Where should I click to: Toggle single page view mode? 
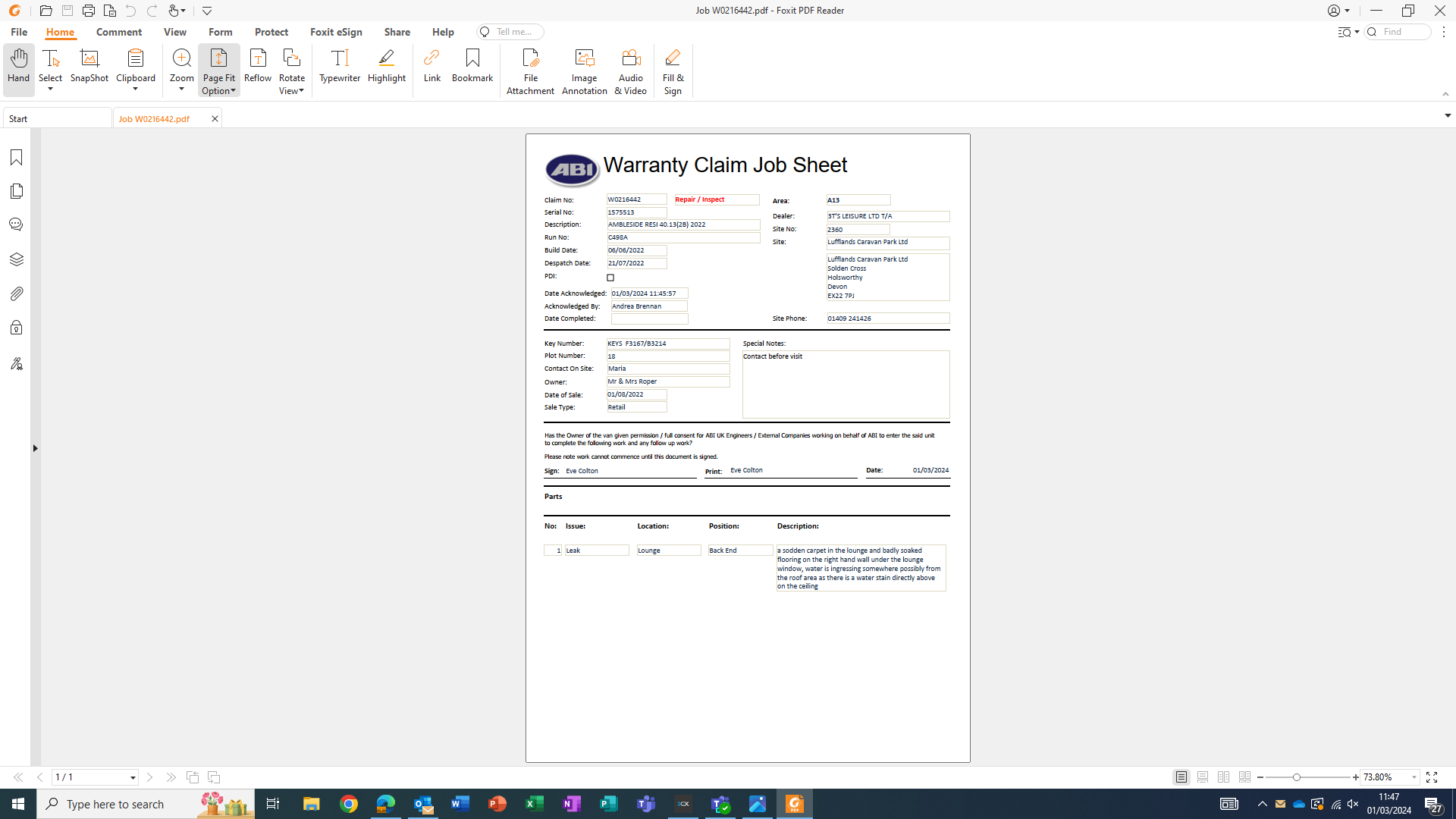[x=1181, y=777]
